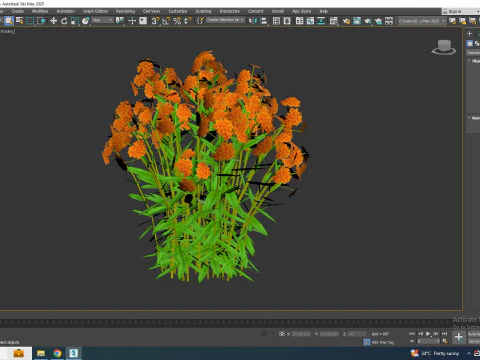This screenshot has width=480, height=360.
Task: Open the Schematic View
Action: tap(321, 21)
